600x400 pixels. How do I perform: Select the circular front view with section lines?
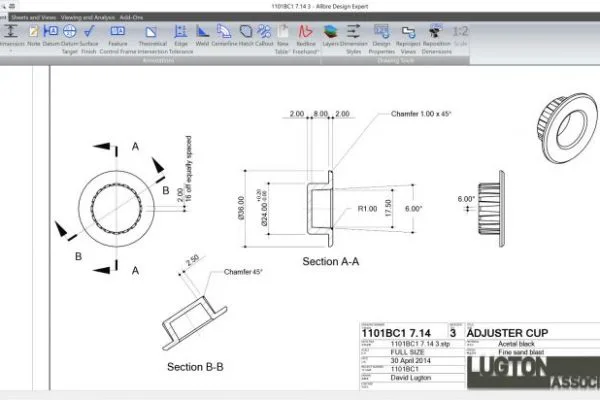(x=116, y=209)
